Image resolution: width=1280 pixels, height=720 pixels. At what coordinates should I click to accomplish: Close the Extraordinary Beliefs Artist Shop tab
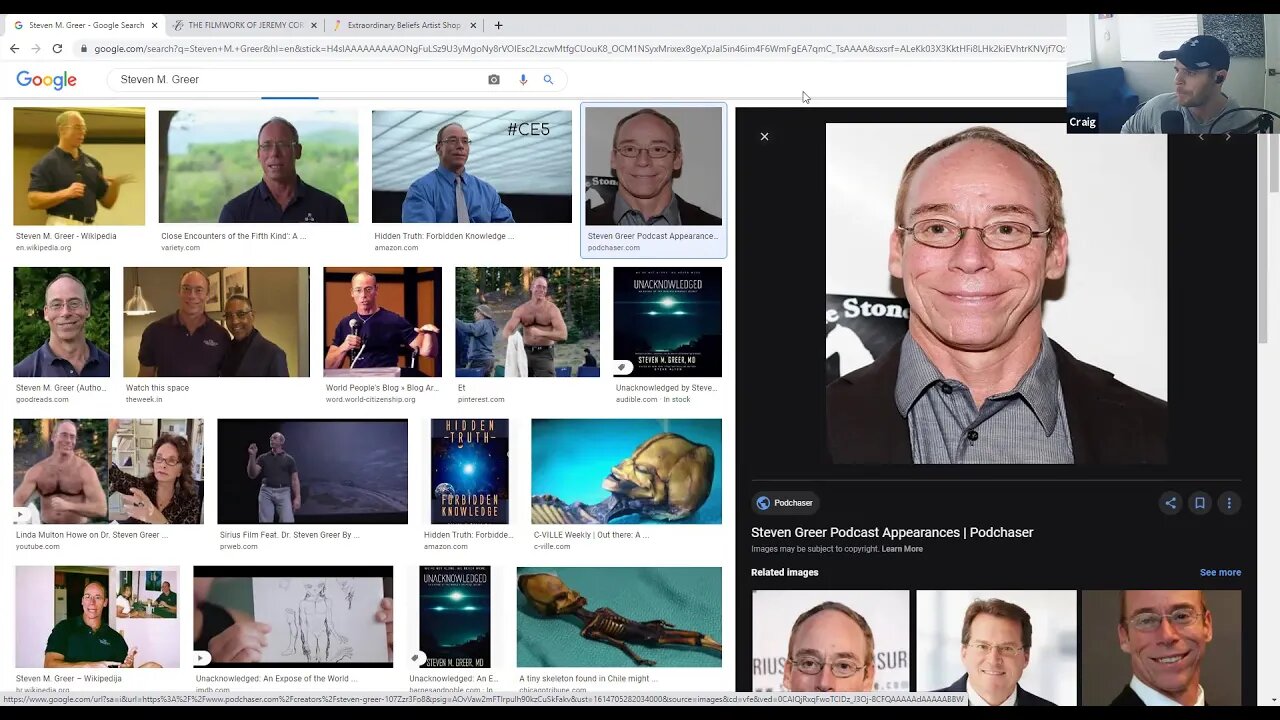[473, 25]
